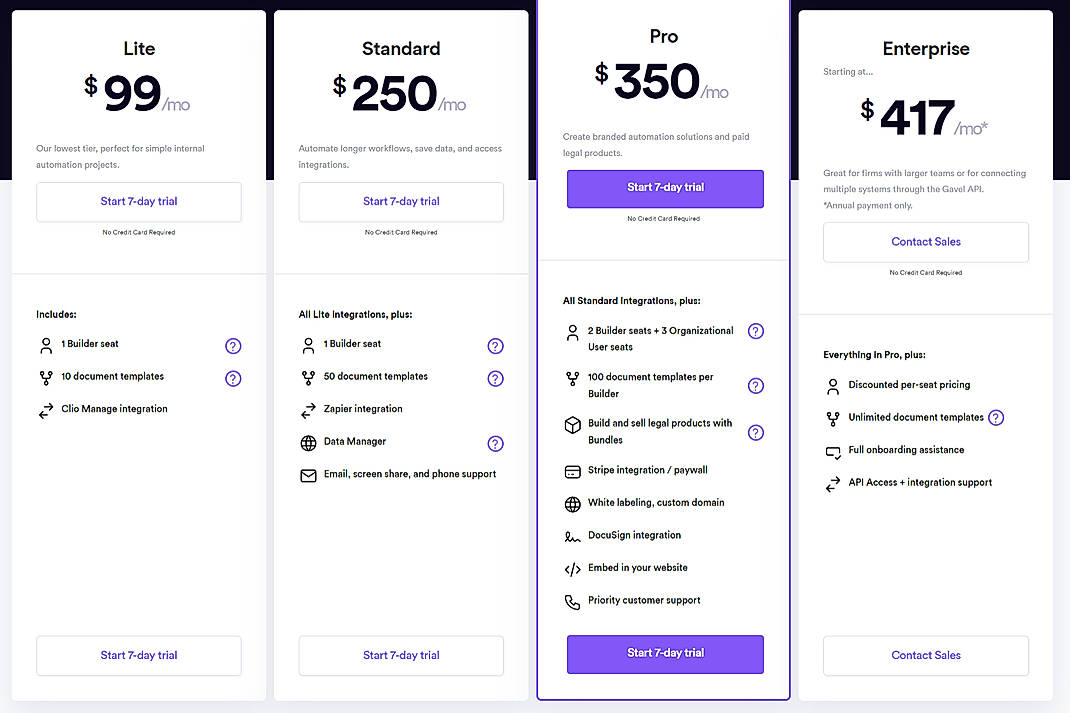Start the 7-day trial for the Lite plan
This screenshot has width=1070, height=713.
click(x=138, y=201)
